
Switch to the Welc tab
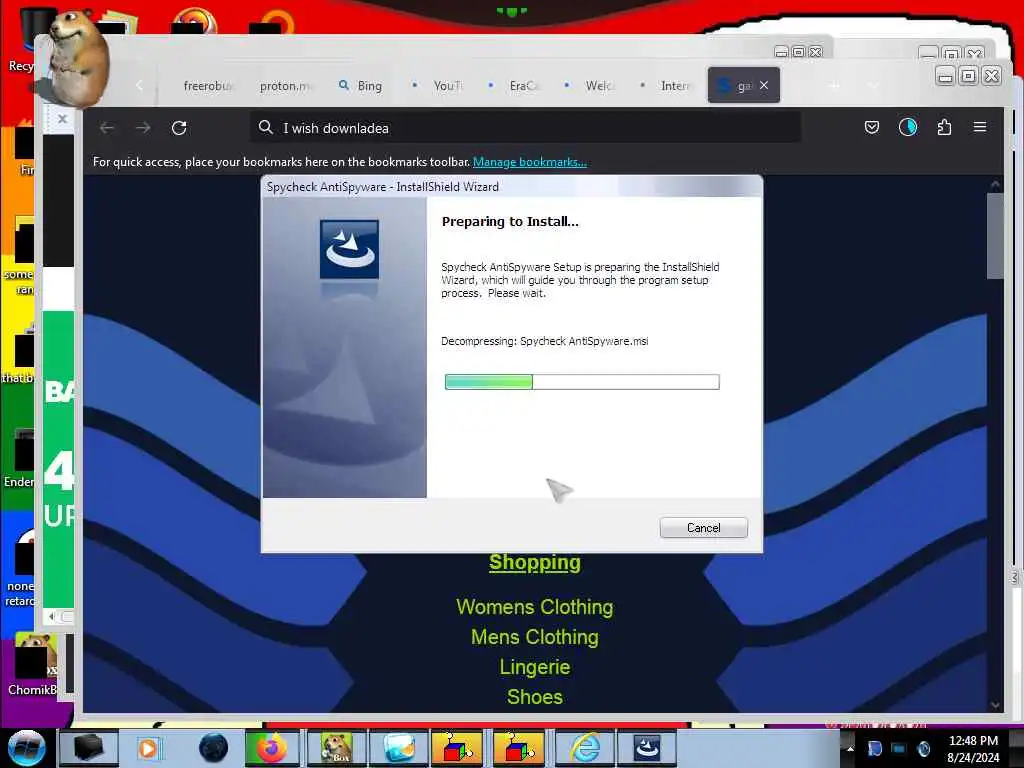tap(592, 86)
